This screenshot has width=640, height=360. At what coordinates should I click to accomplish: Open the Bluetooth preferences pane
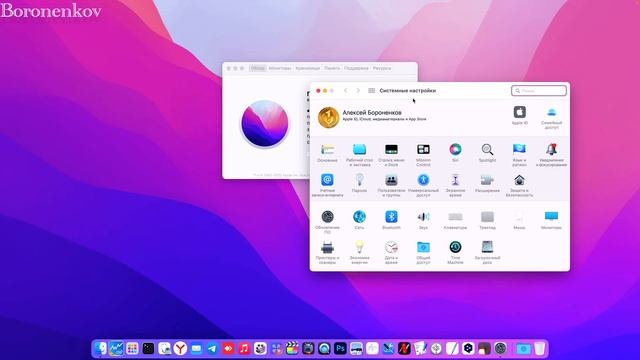[391, 217]
